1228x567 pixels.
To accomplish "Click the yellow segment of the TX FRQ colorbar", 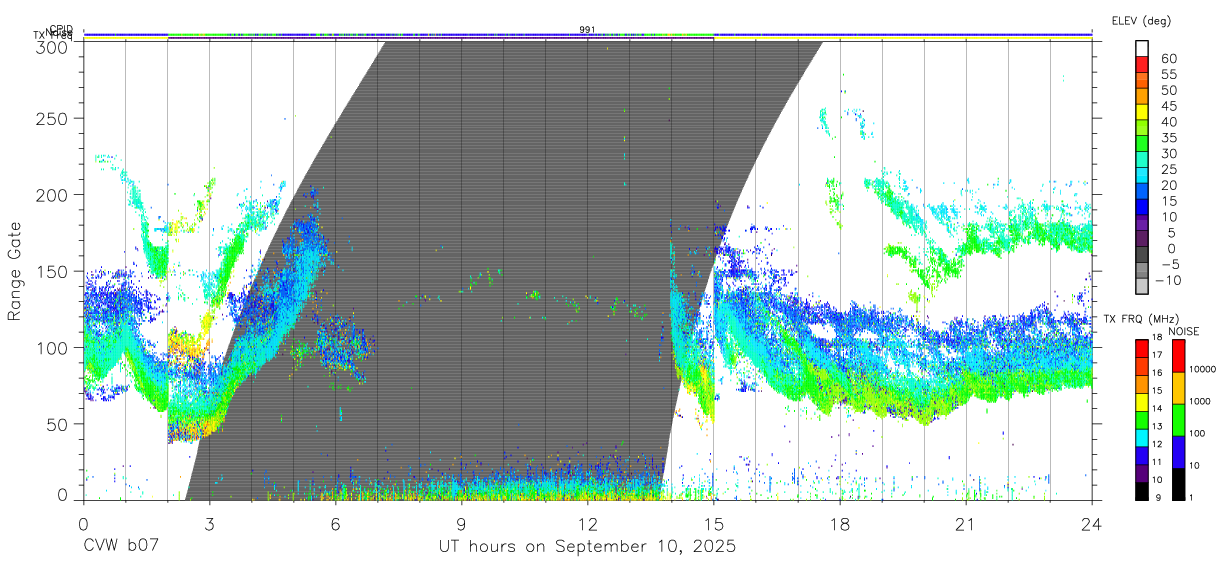I will click(x=1142, y=401).
